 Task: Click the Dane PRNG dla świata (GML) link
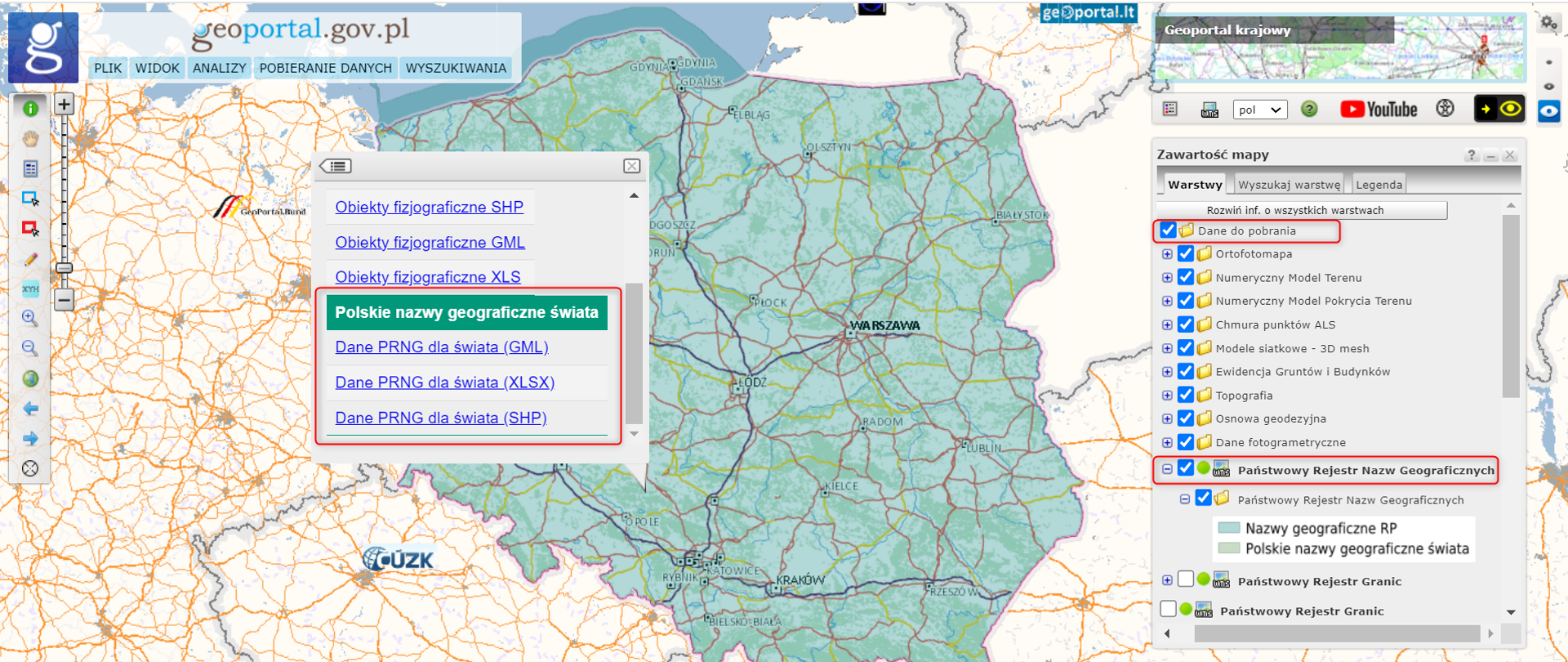point(441,347)
